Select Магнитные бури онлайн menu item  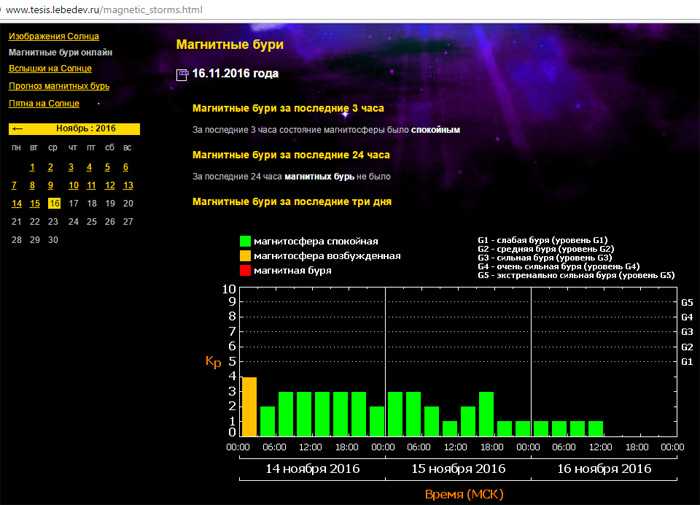pyautogui.click(x=60, y=52)
